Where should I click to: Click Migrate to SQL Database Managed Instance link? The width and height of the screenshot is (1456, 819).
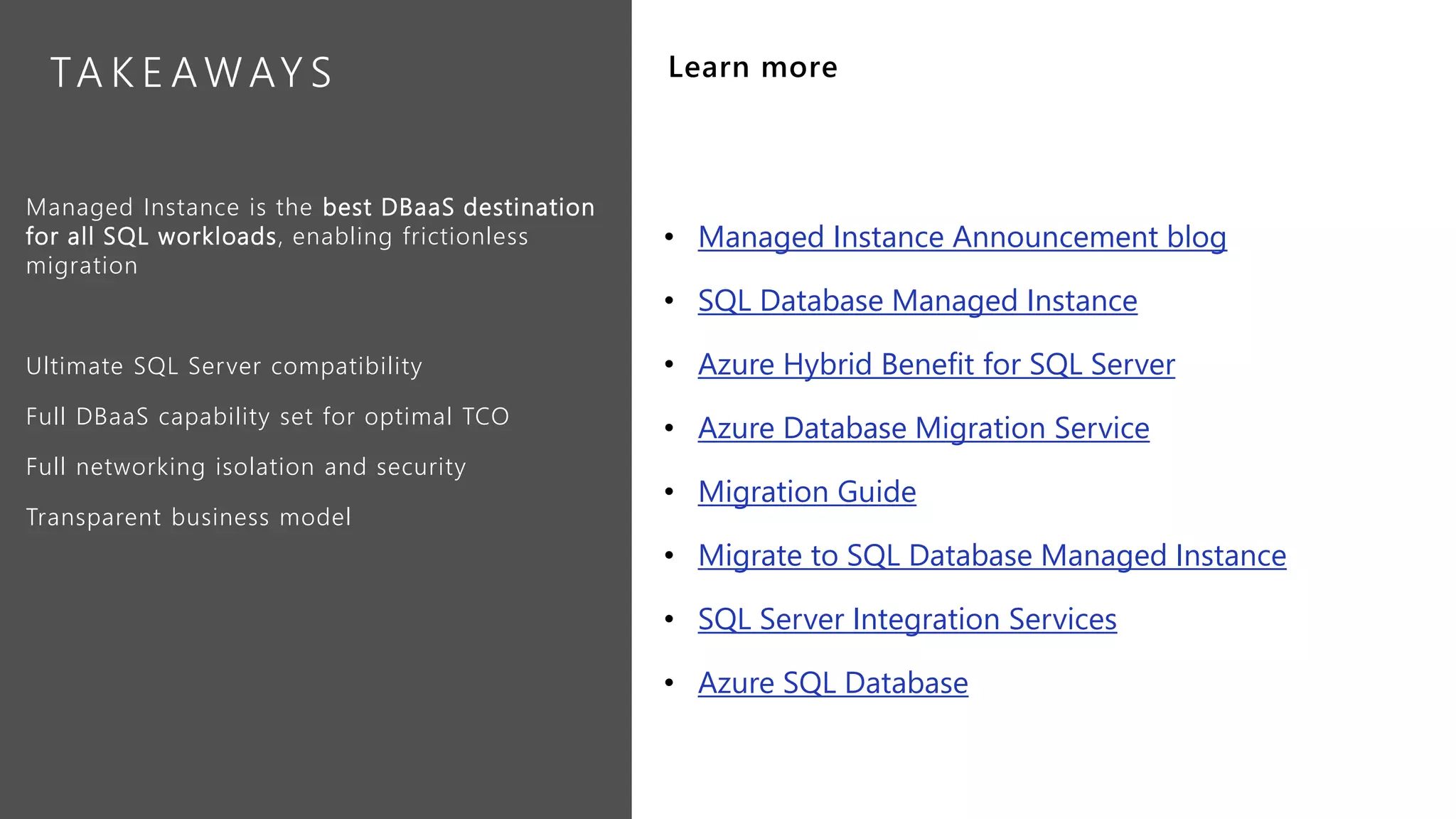[992, 556]
